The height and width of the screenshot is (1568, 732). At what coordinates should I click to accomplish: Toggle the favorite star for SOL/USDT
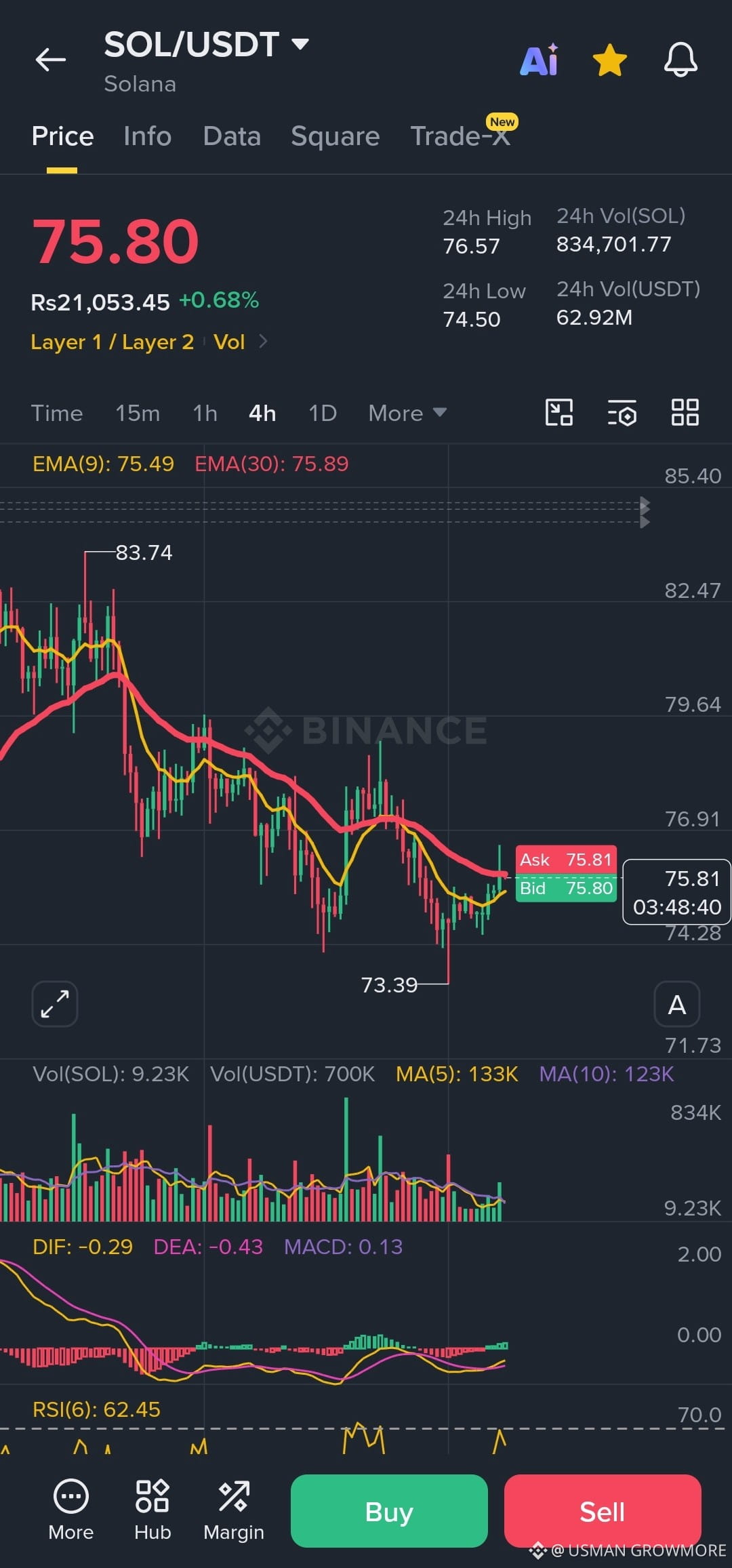[x=610, y=60]
